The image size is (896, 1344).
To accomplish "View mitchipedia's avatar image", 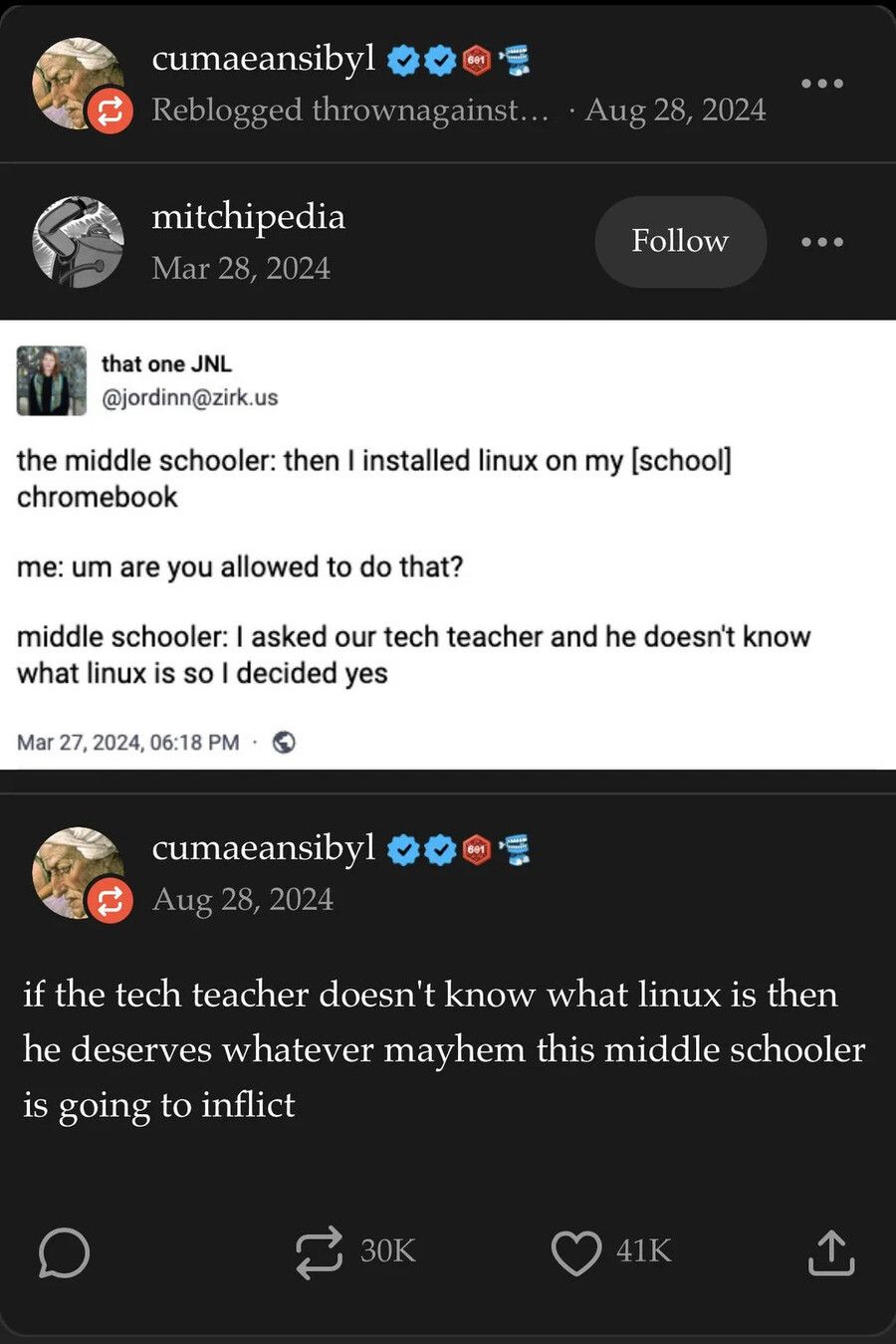I will [78, 242].
